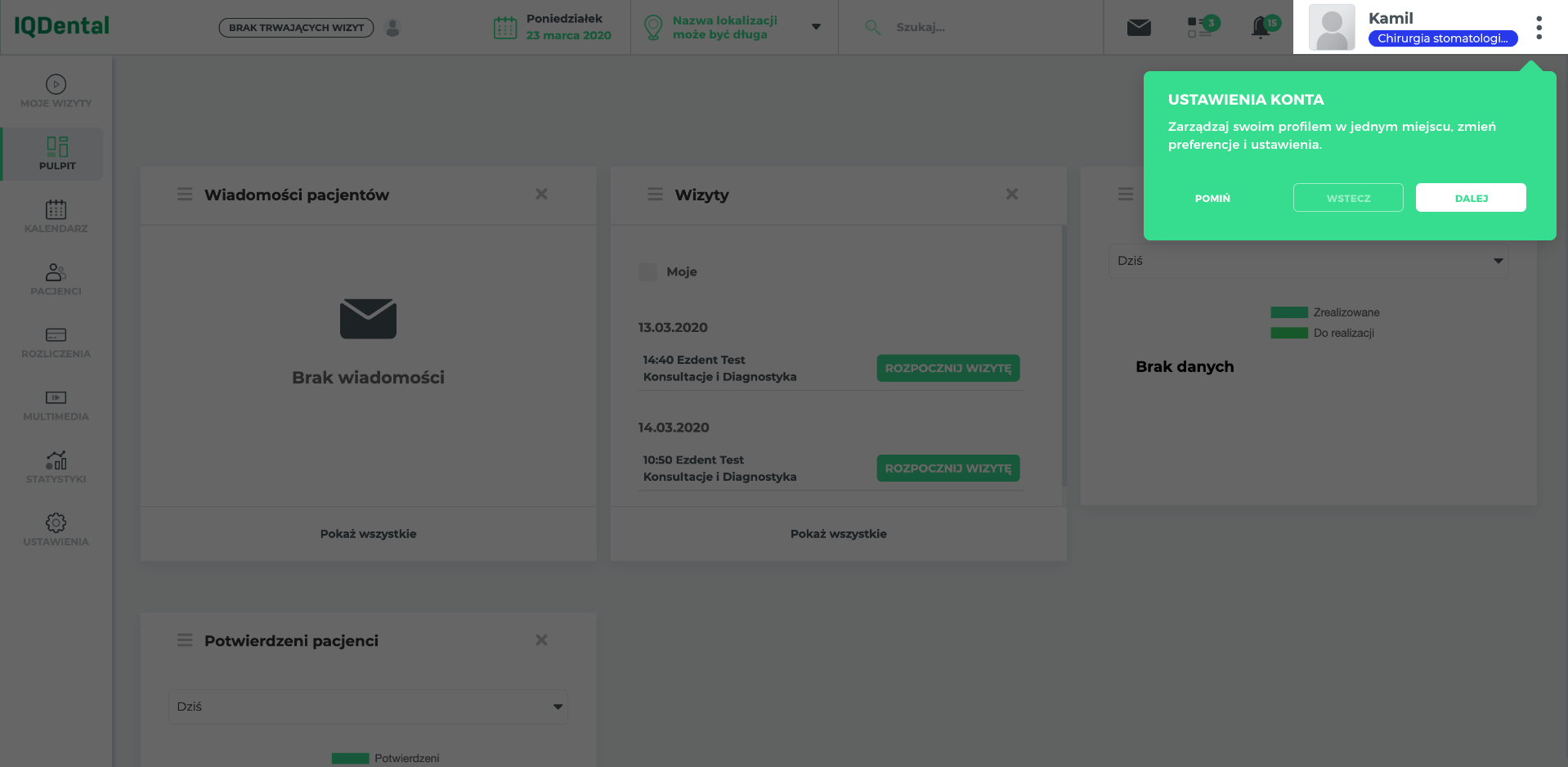Open Statystyki section
Viewport: 1568px width, 767px height.
click(56, 468)
